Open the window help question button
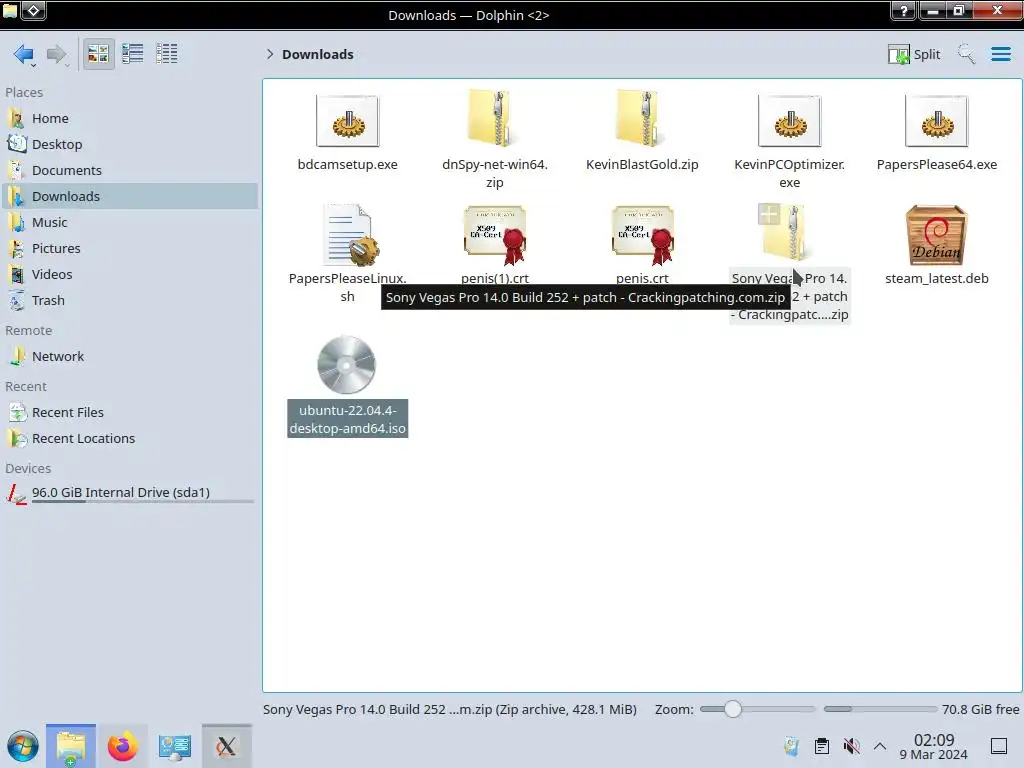This screenshot has height=768, width=1024. pos(903,11)
